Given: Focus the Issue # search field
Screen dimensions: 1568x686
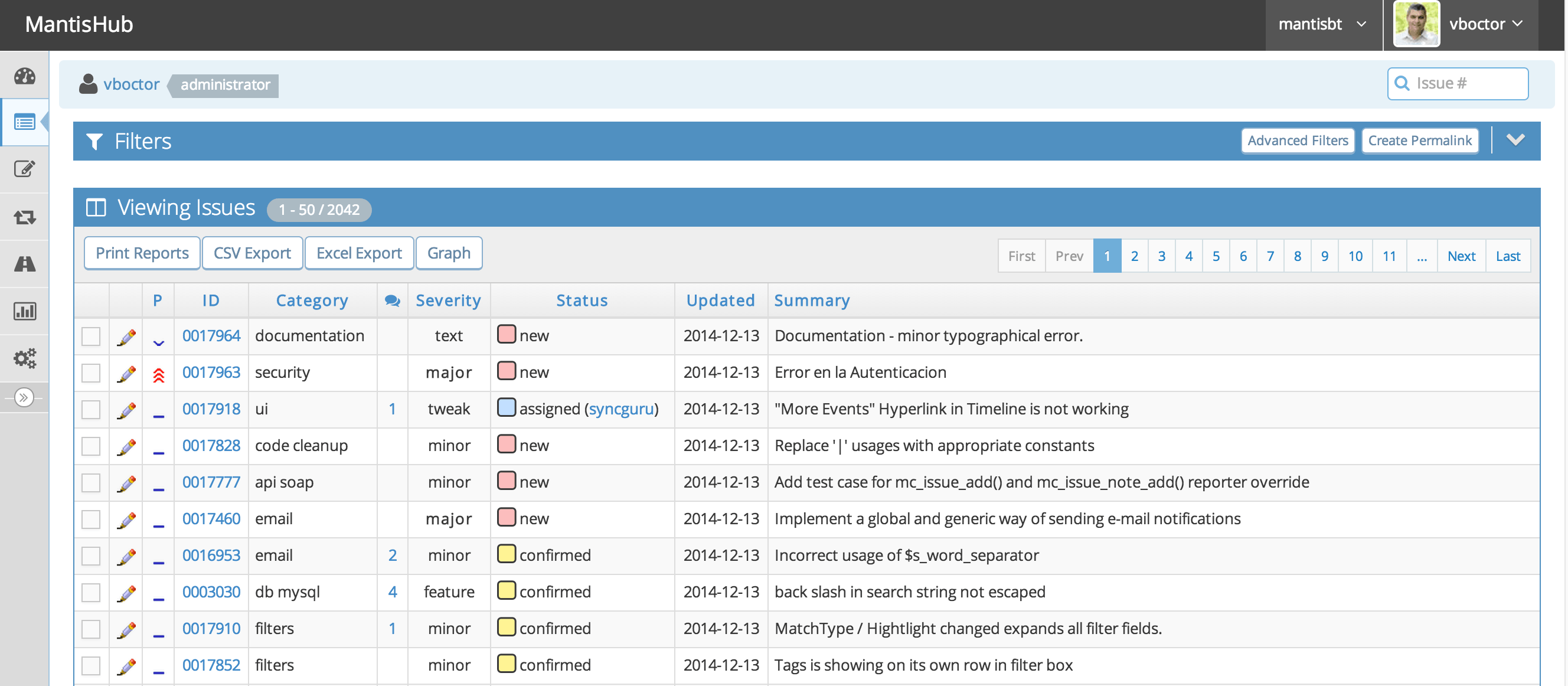Looking at the screenshot, I should coord(1466,83).
